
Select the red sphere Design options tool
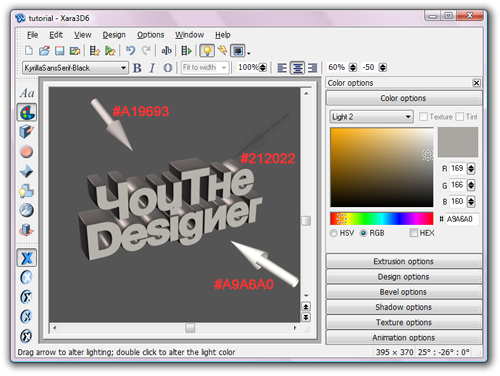(x=27, y=152)
